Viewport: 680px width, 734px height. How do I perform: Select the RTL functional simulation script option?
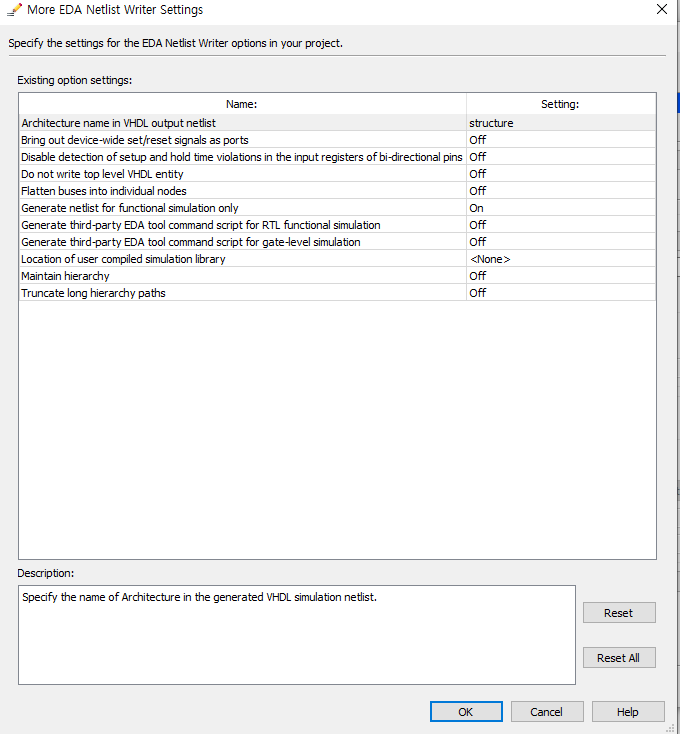click(200, 225)
